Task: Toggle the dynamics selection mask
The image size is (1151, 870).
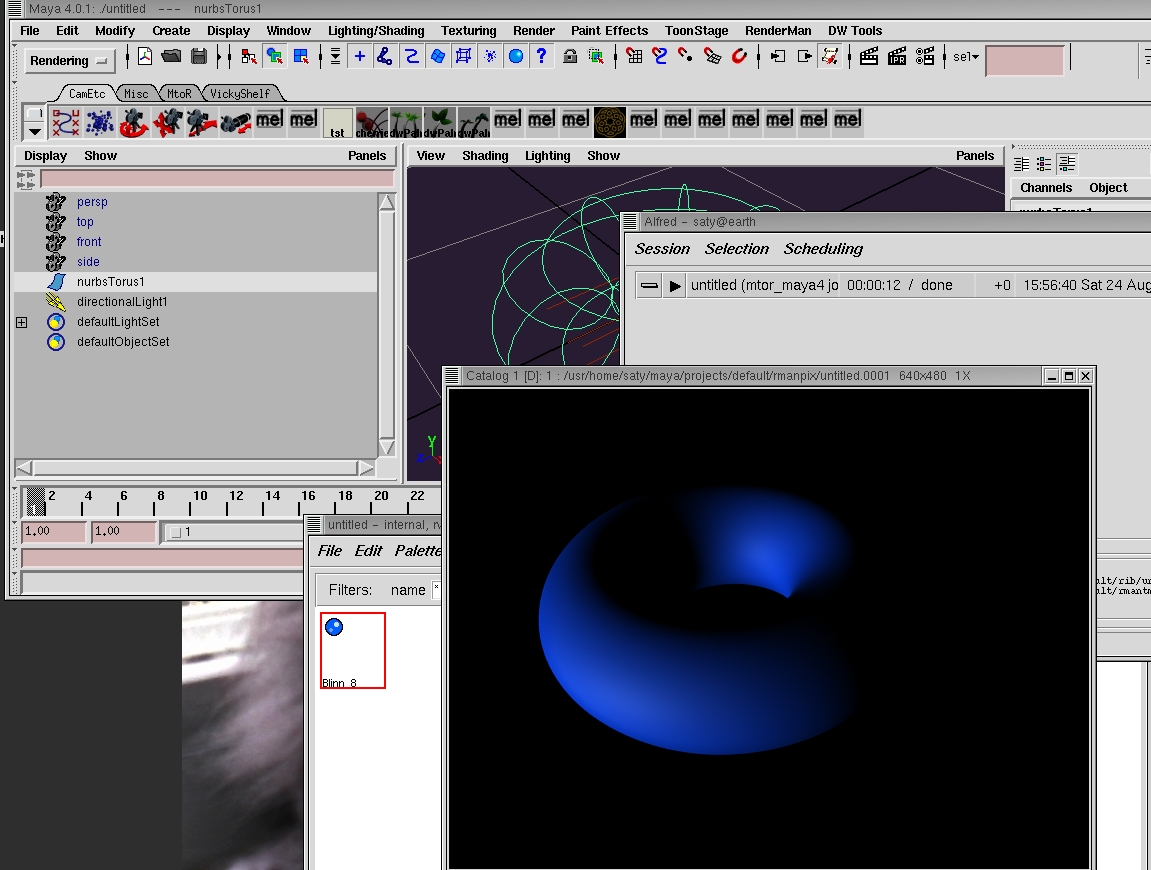Action: 490,57
